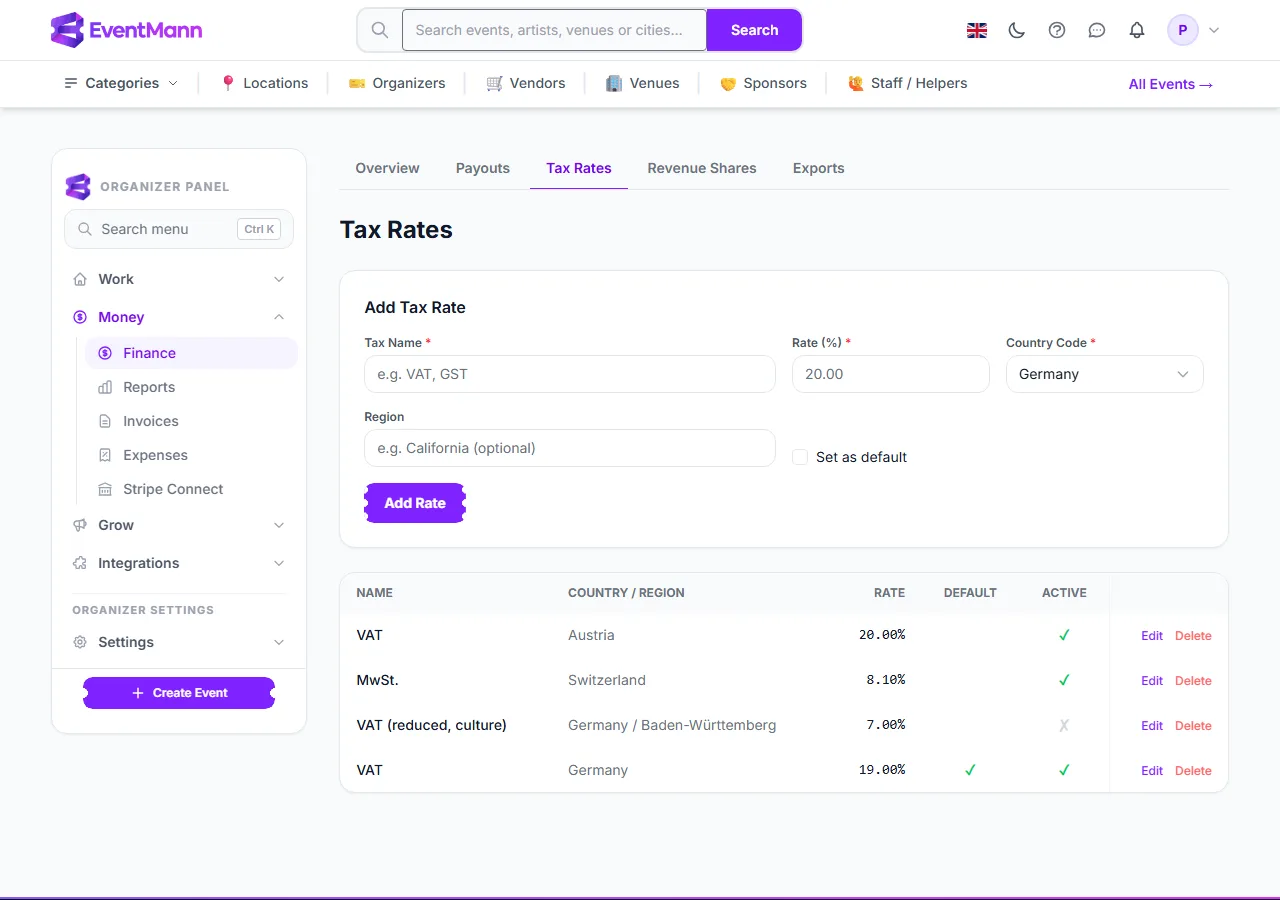The image size is (1280, 900).
Task: Expand the Integrations sidebar section
Action: pyautogui.click(x=179, y=563)
